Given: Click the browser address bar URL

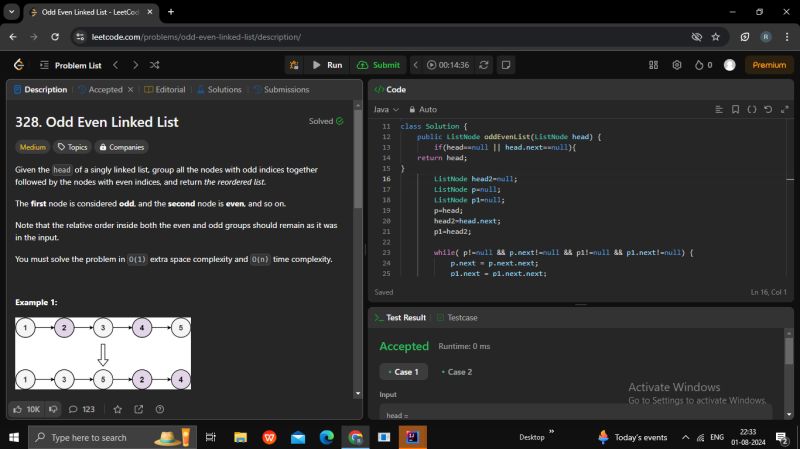Looking at the screenshot, I should [x=196, y=37].
